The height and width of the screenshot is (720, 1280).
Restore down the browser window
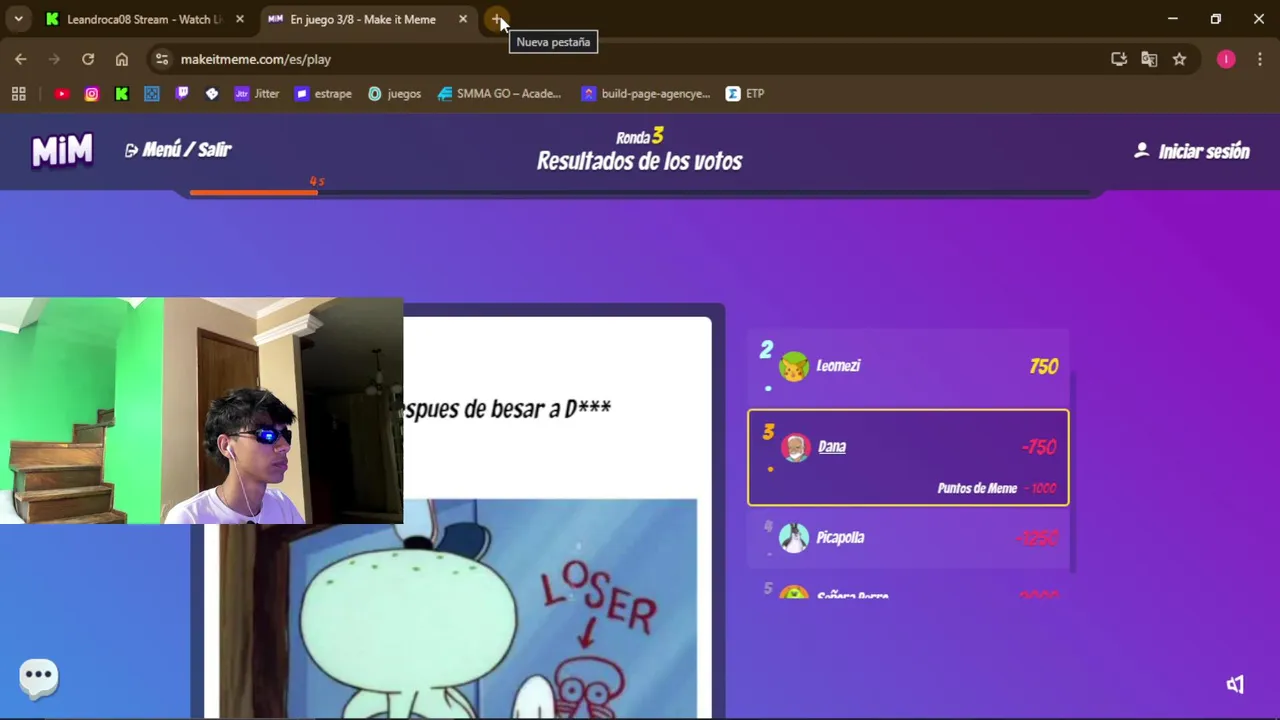(1216, 19)
